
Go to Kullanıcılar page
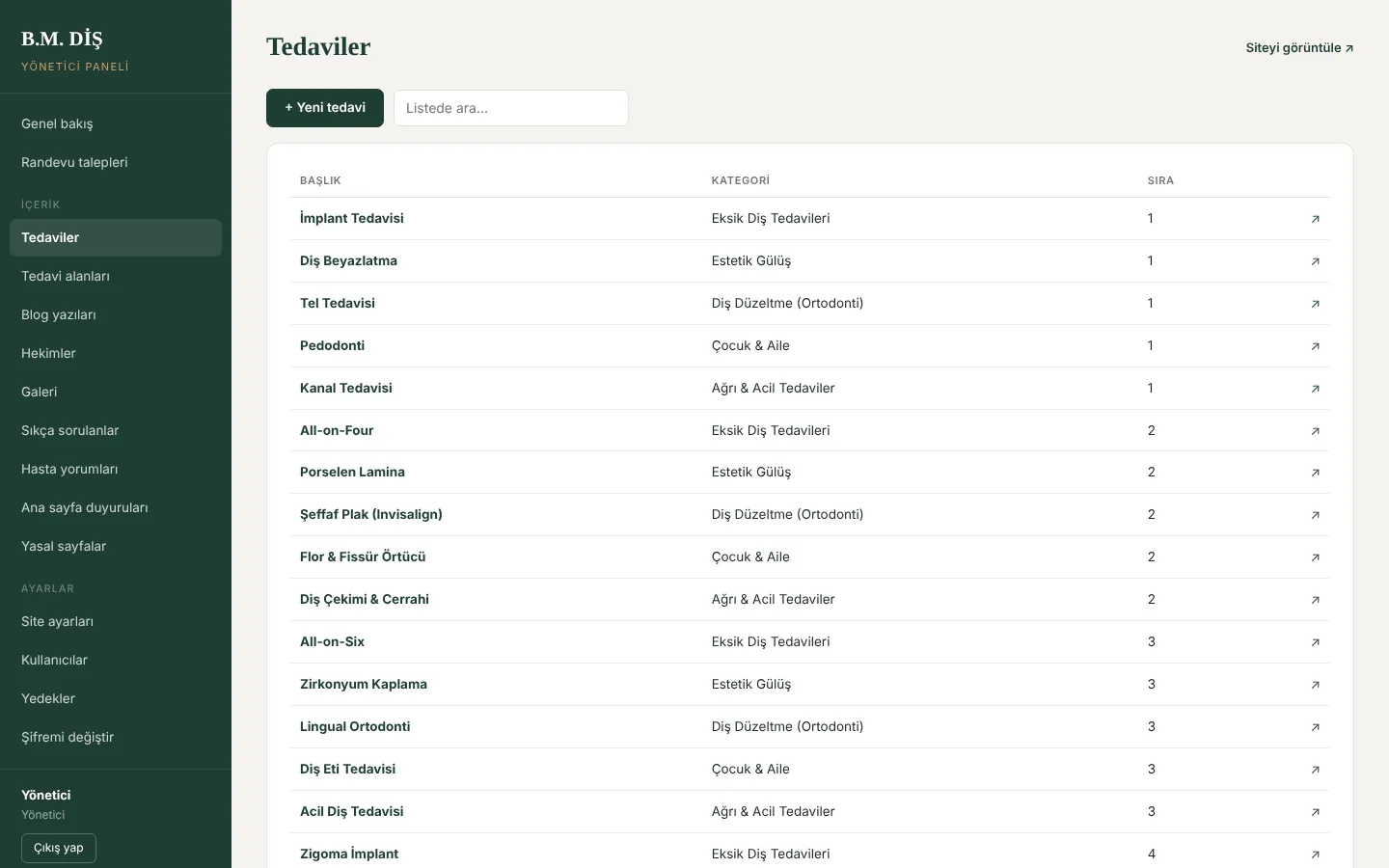pyautogui.click(x=116, y=660)
